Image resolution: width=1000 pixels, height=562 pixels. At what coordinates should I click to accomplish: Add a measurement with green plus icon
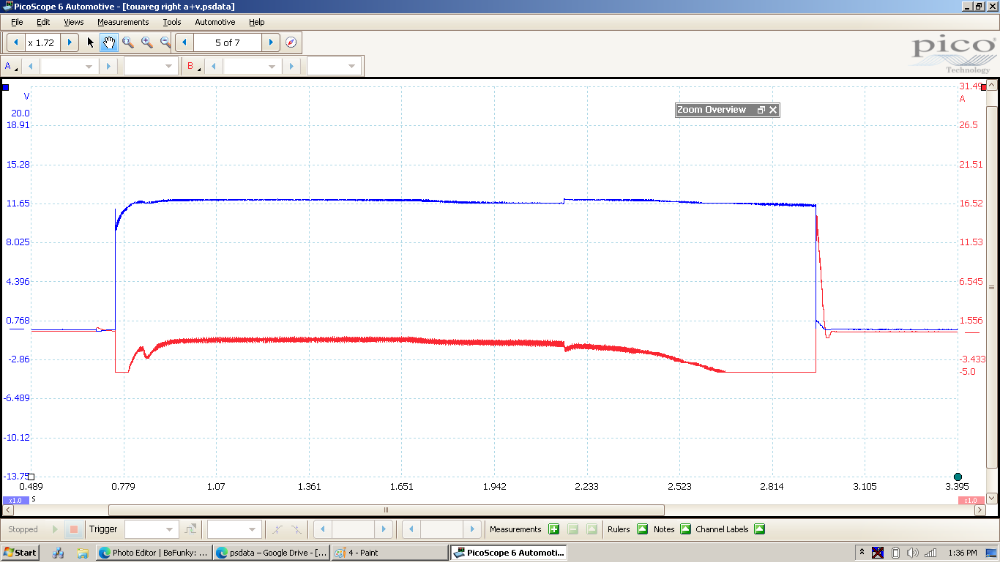(554, 529)
